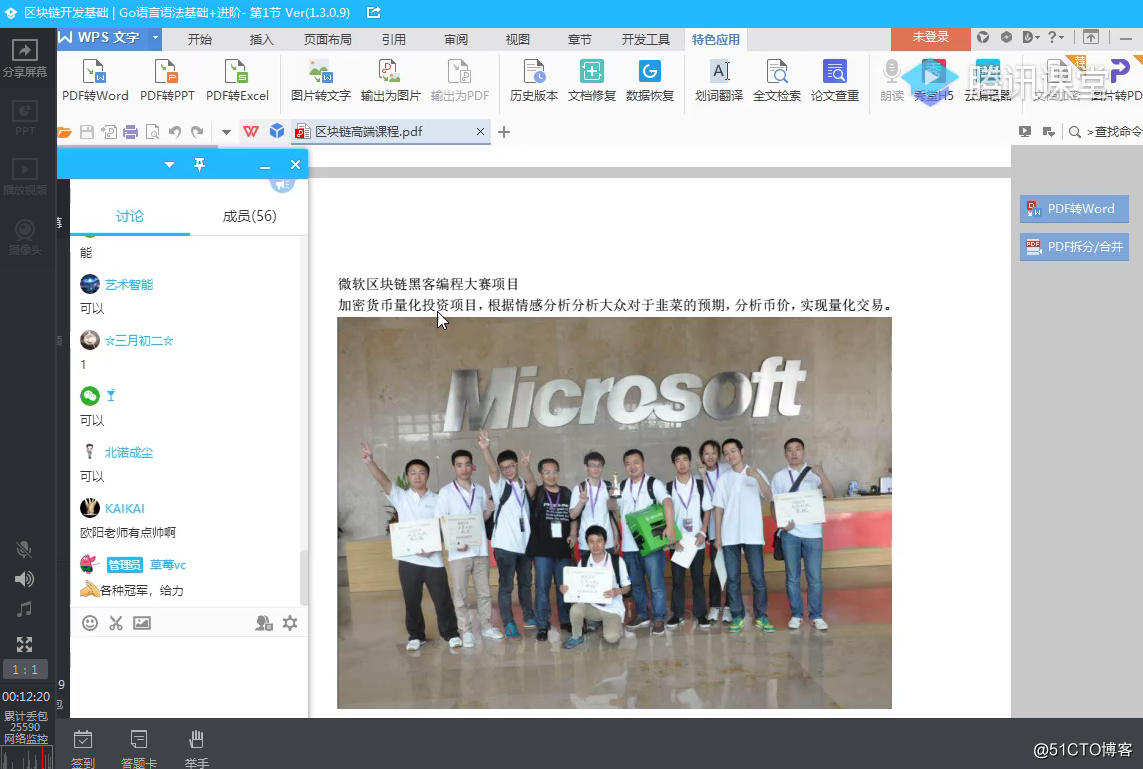Open the 开始 ribbon tab
Image resolution: width=1143 pixels, height=769 pixels.
coord(200,39)
